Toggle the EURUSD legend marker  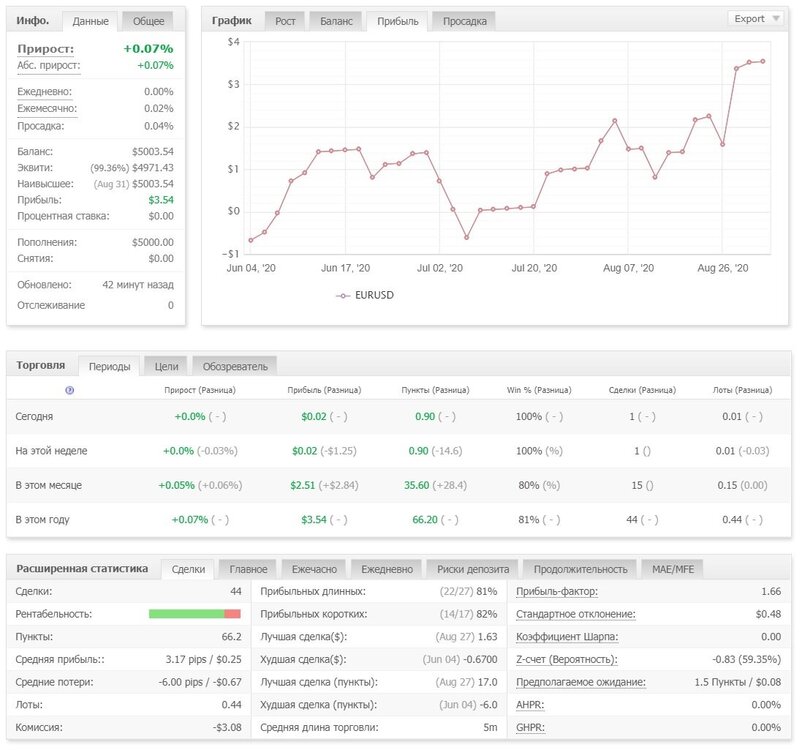click(x=343, y=296)
